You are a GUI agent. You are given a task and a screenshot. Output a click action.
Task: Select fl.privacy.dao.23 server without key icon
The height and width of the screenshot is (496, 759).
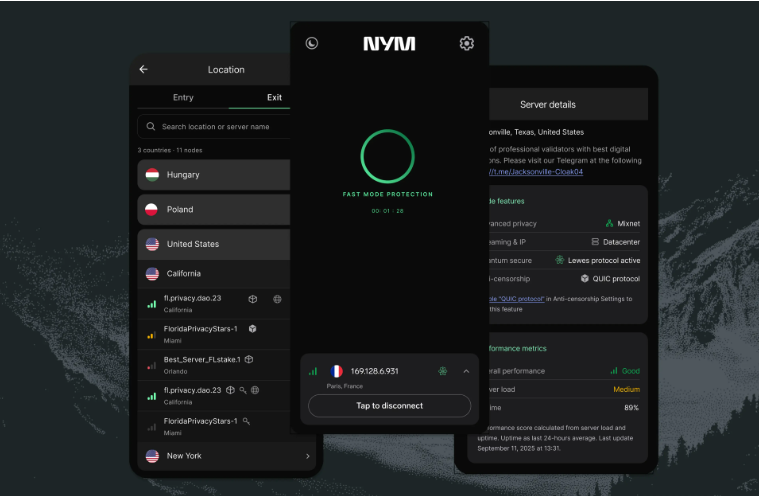pos(214,303)
